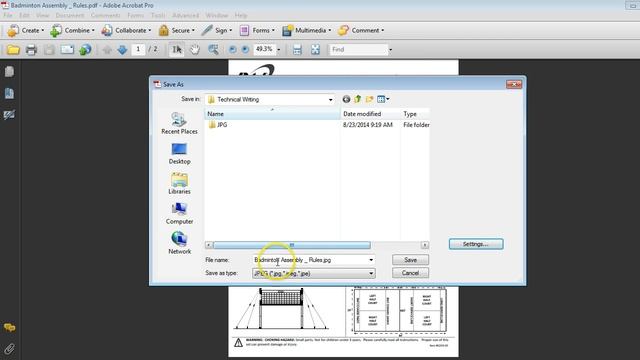The width and height of the screenshot is (640, 360).
Task: Select Recent Places in Save As sidebar
Action: tap(179, 124)
